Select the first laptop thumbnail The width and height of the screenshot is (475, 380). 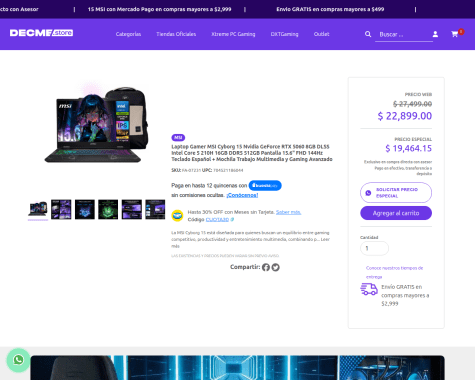click(38, 209)
